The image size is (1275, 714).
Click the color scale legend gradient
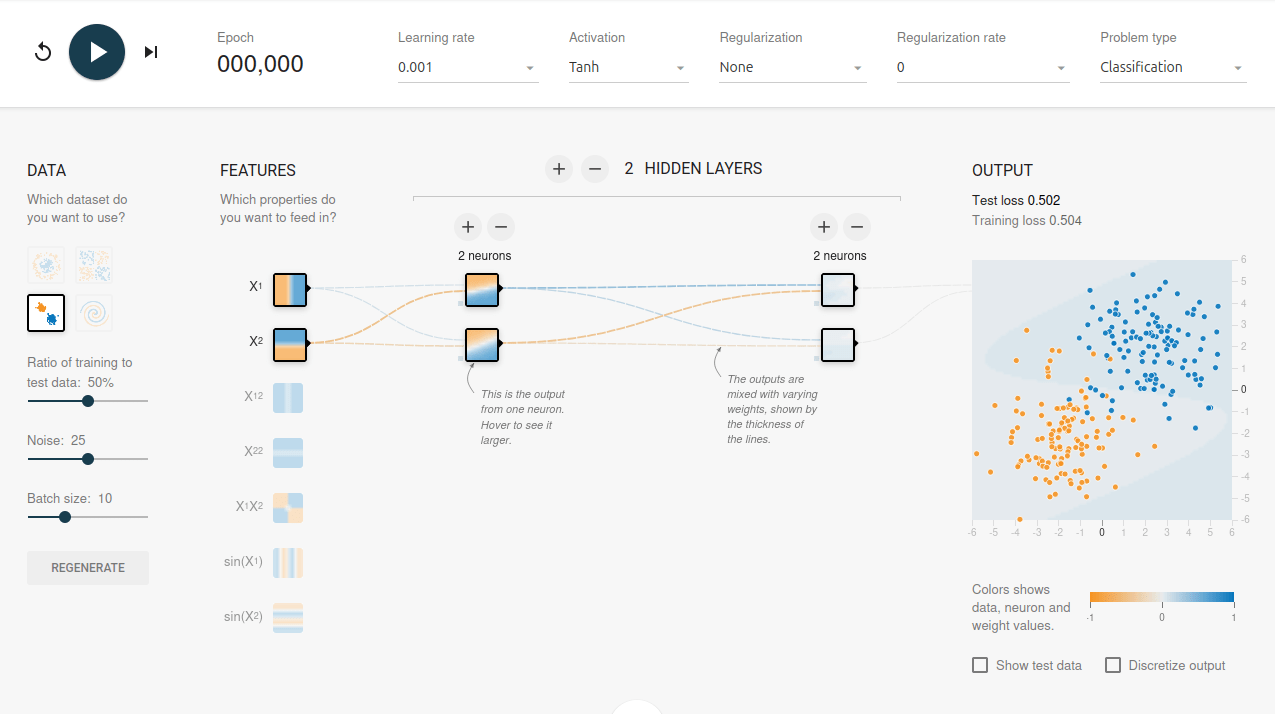point(1162,598)
